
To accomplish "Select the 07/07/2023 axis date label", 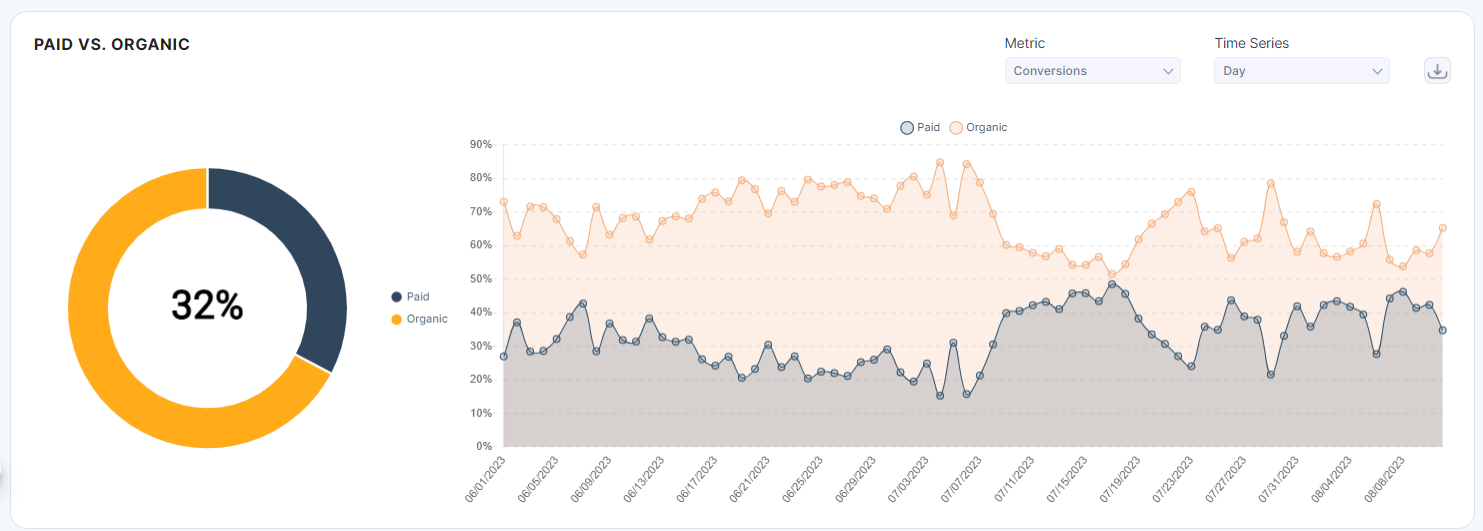I will [x=961, y=480].
